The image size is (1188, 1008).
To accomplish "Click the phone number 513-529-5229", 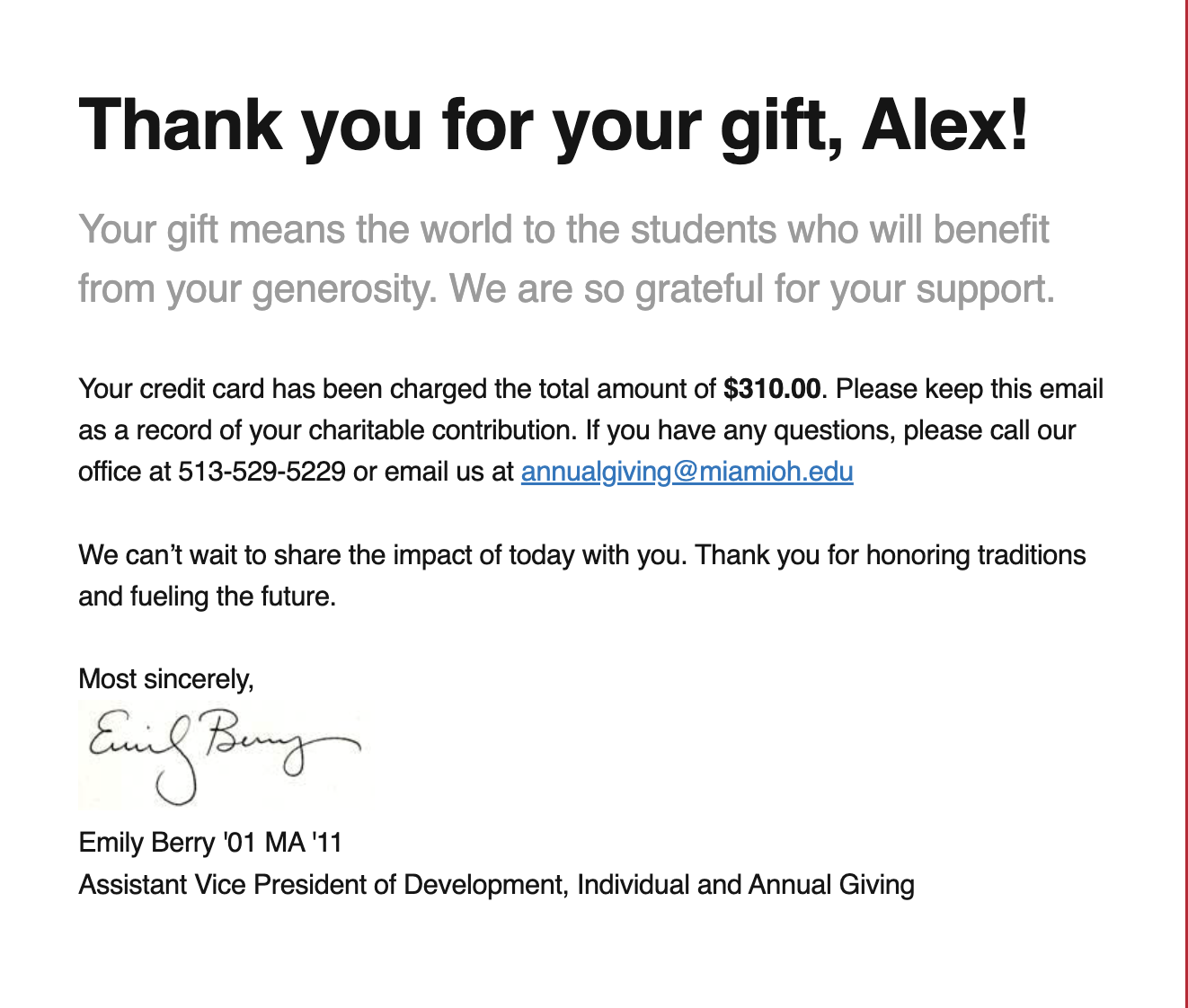I will (262, 472).
